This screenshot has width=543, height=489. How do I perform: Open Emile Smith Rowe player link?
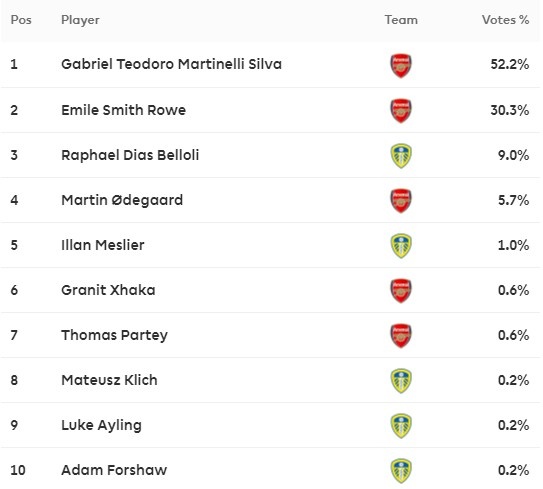coord(124,110)
